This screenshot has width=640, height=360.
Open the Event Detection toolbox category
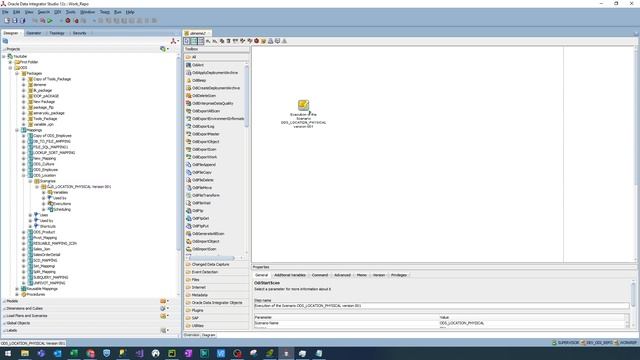tap(216, 272)
